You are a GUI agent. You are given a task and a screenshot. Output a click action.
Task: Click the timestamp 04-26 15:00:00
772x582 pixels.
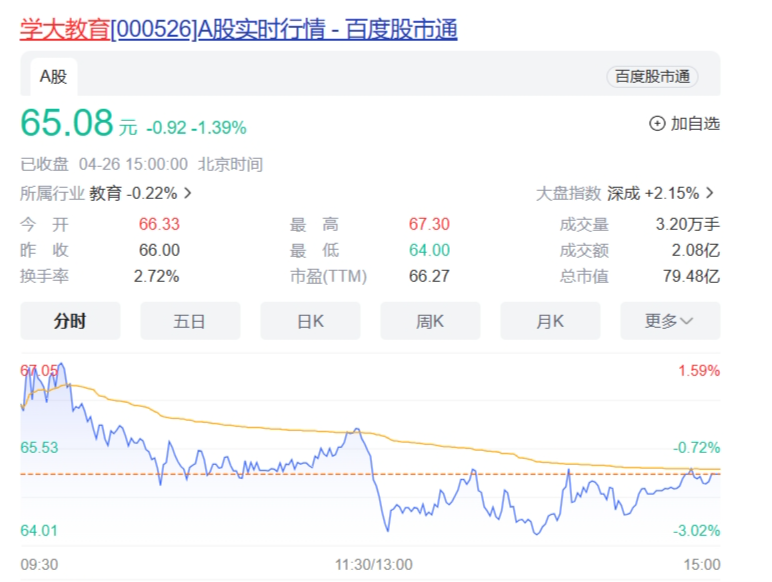point(133,164)
